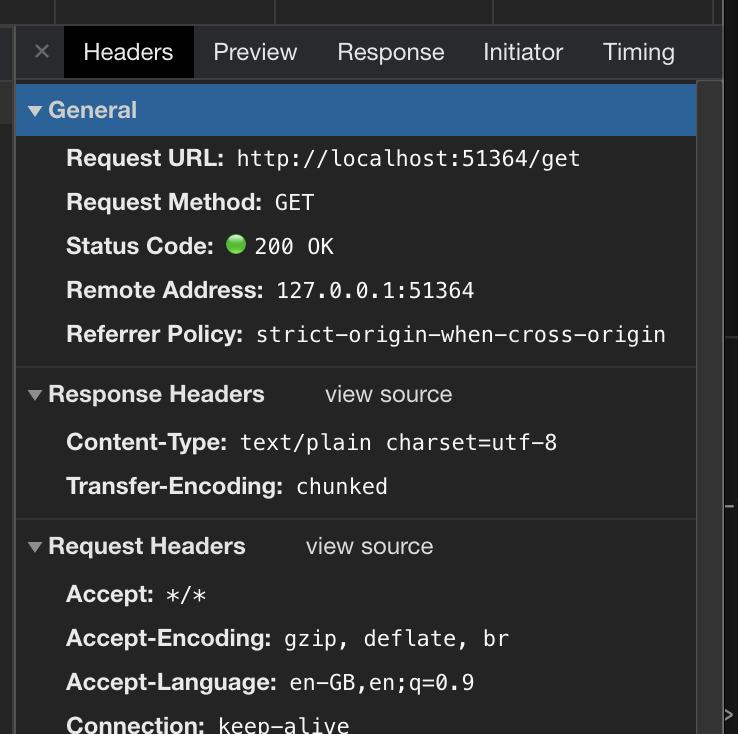Open the Response tab
Image resolution: width=738 pixels, height=734 pixels.
point(391,52)
